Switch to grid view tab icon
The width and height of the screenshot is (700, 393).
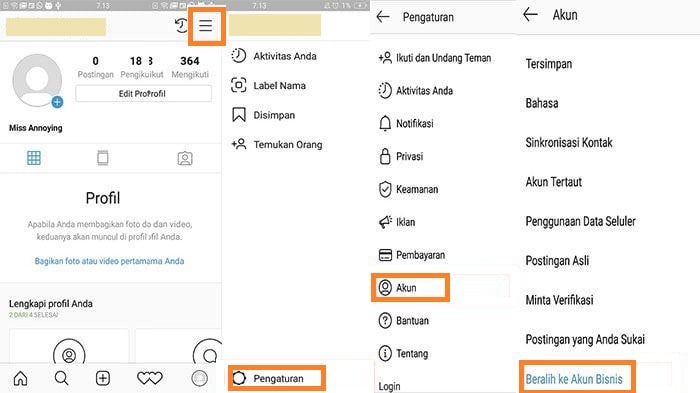34,158
